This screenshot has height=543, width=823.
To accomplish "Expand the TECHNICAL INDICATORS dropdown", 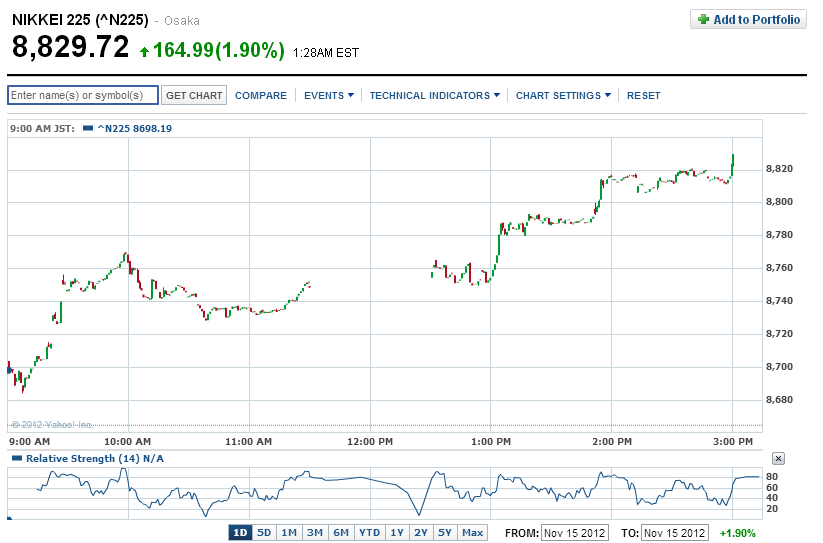I will point(434,96).
